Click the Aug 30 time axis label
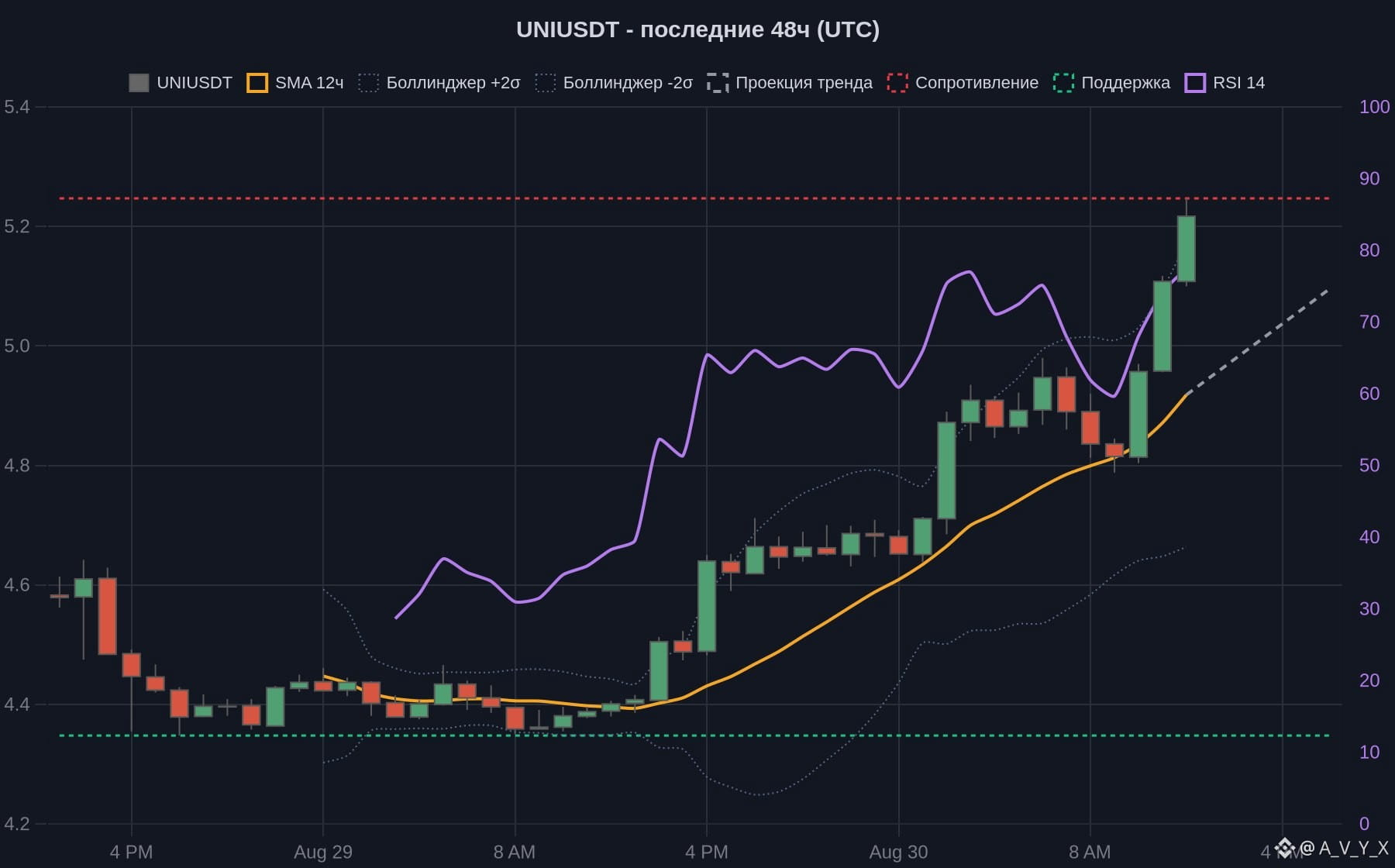 click(x=898, y=852)
